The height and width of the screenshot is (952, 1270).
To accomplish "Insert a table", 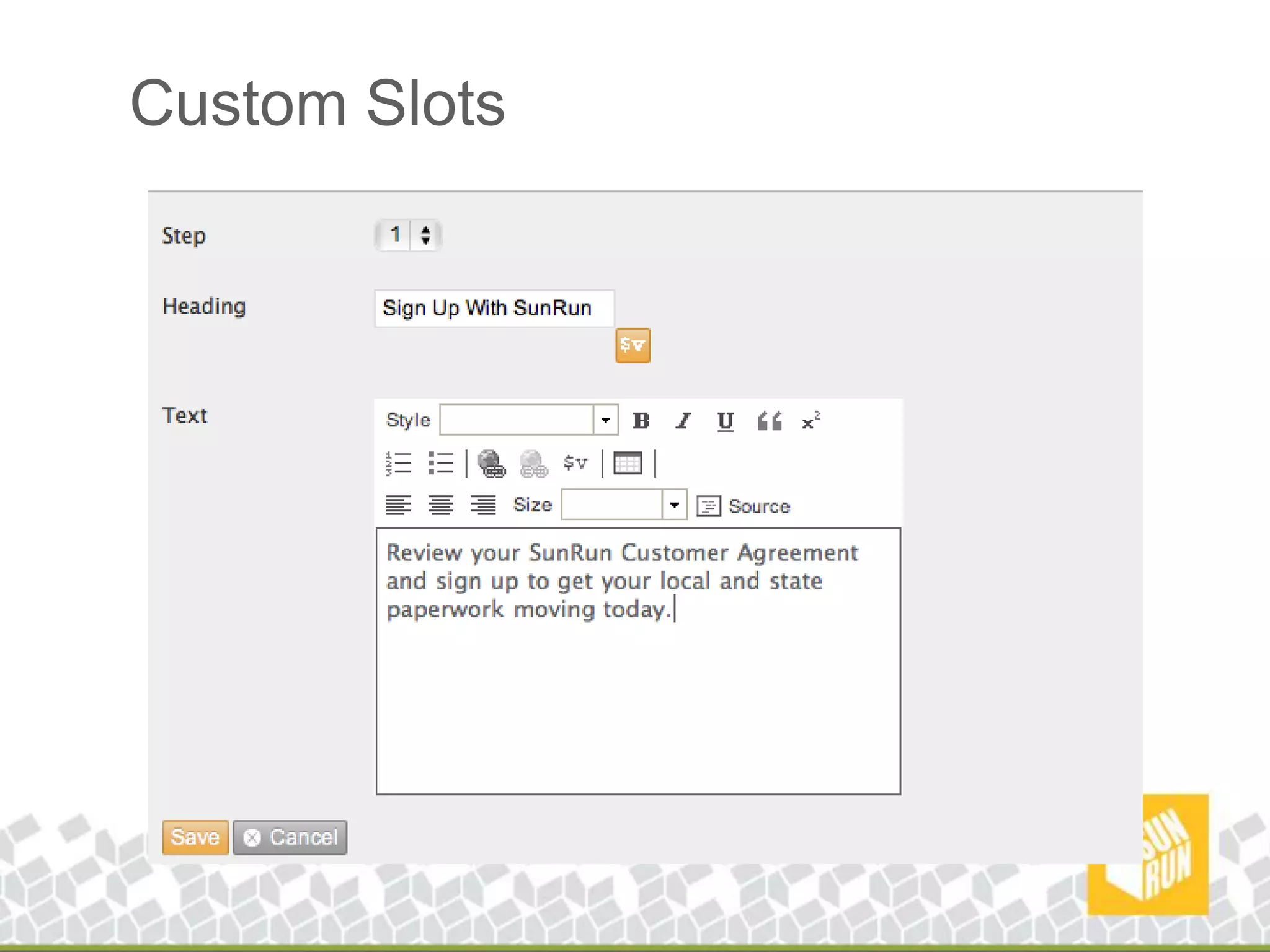I will click(x=628, y=463).
